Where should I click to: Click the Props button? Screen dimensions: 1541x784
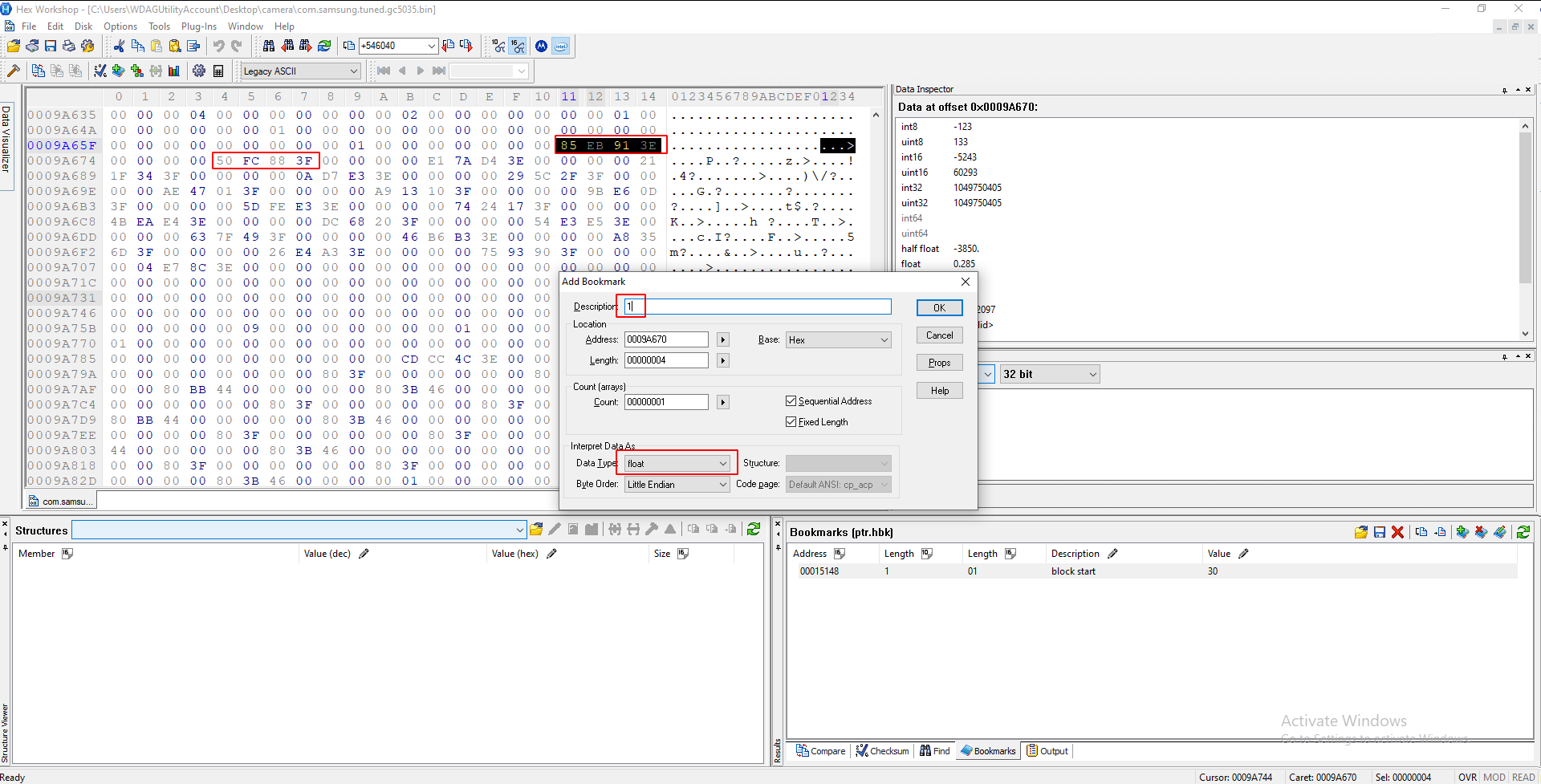[x=939, y=363]
